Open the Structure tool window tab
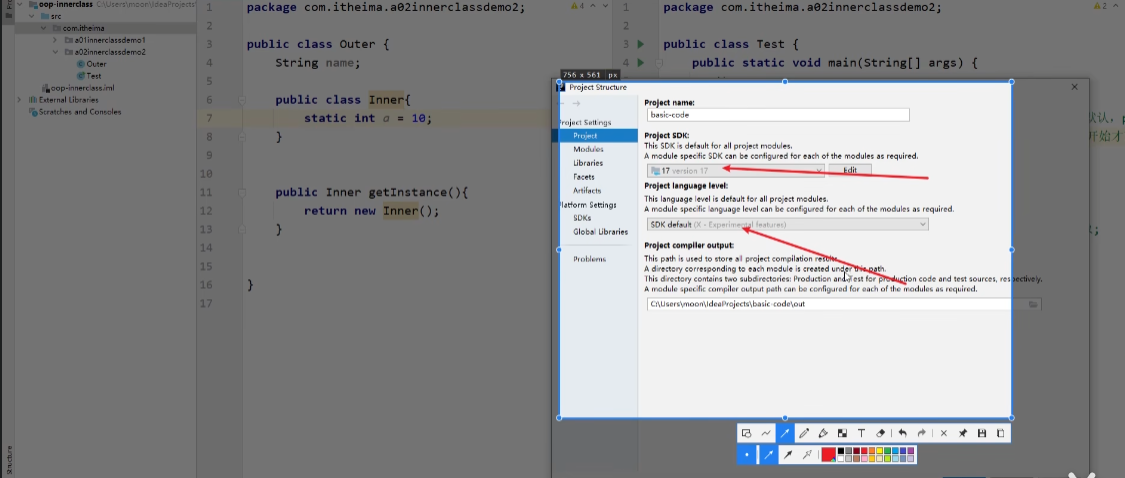Image resolution: width=1125 pixels, height=478 pixels. 9,460
